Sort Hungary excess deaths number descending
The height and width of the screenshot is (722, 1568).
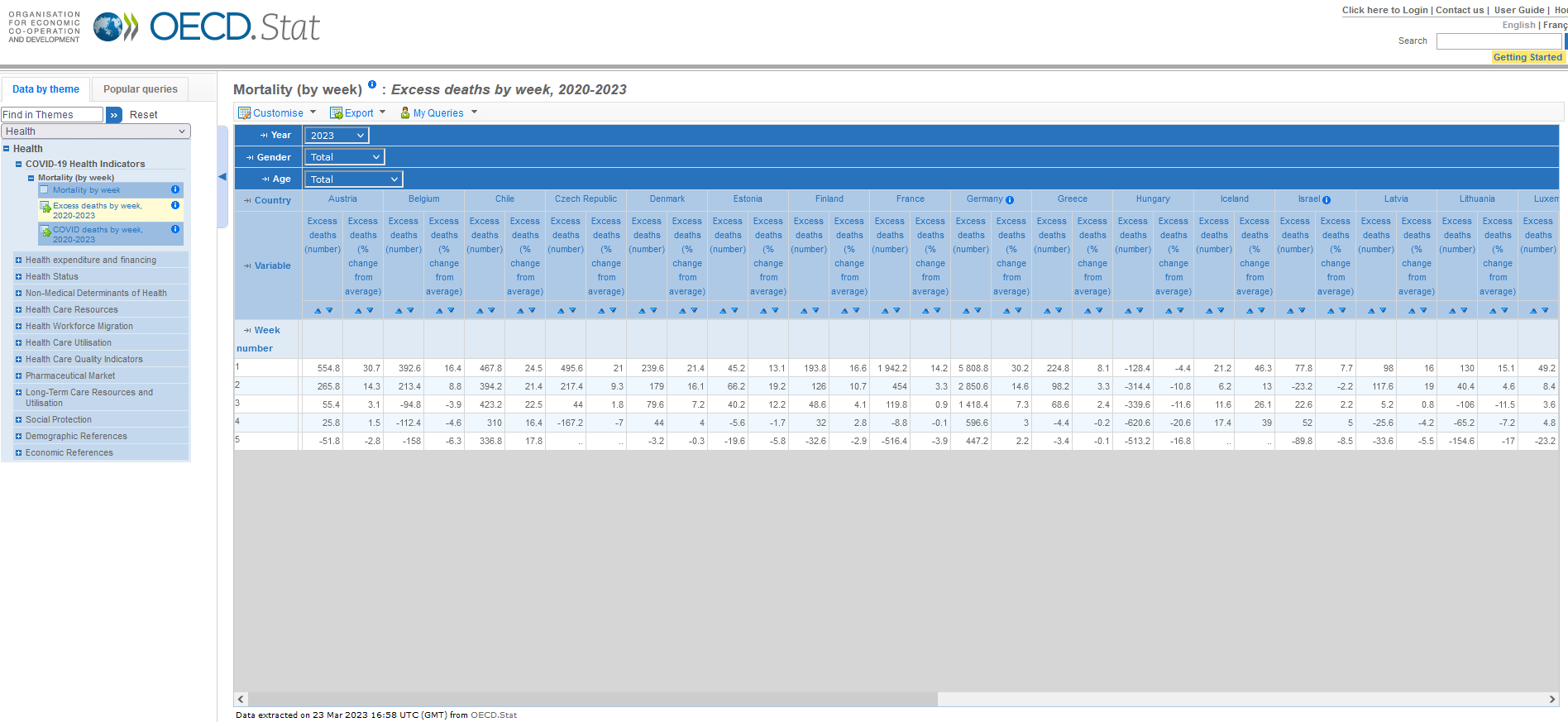[x=1140, y=311]
